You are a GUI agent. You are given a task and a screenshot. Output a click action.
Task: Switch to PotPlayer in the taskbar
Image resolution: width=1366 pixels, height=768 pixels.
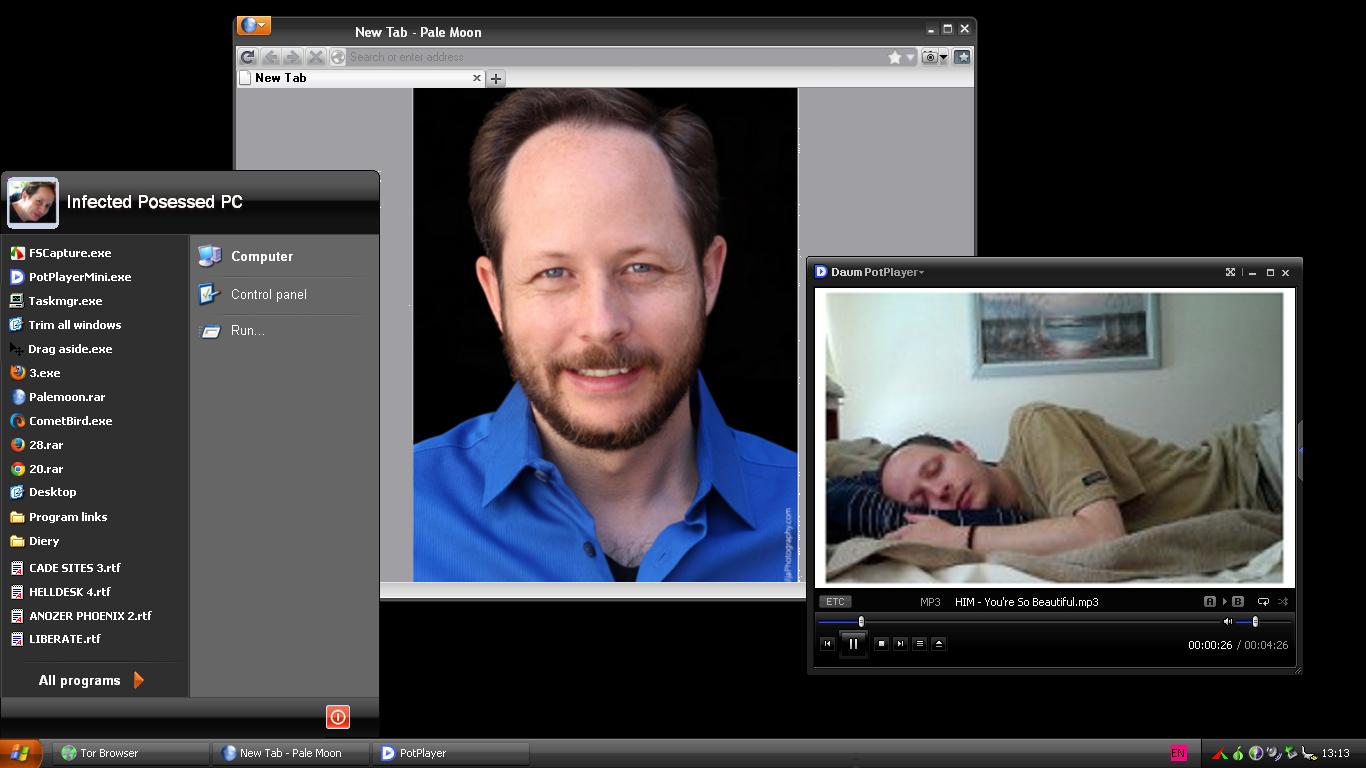point(451,753)
